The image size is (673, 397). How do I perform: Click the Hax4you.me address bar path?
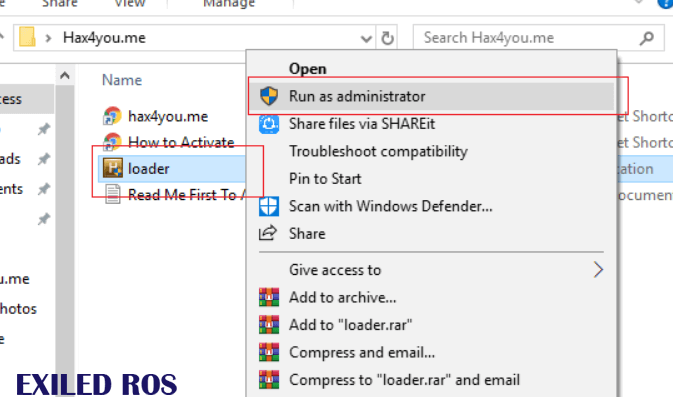pos(104,38)
